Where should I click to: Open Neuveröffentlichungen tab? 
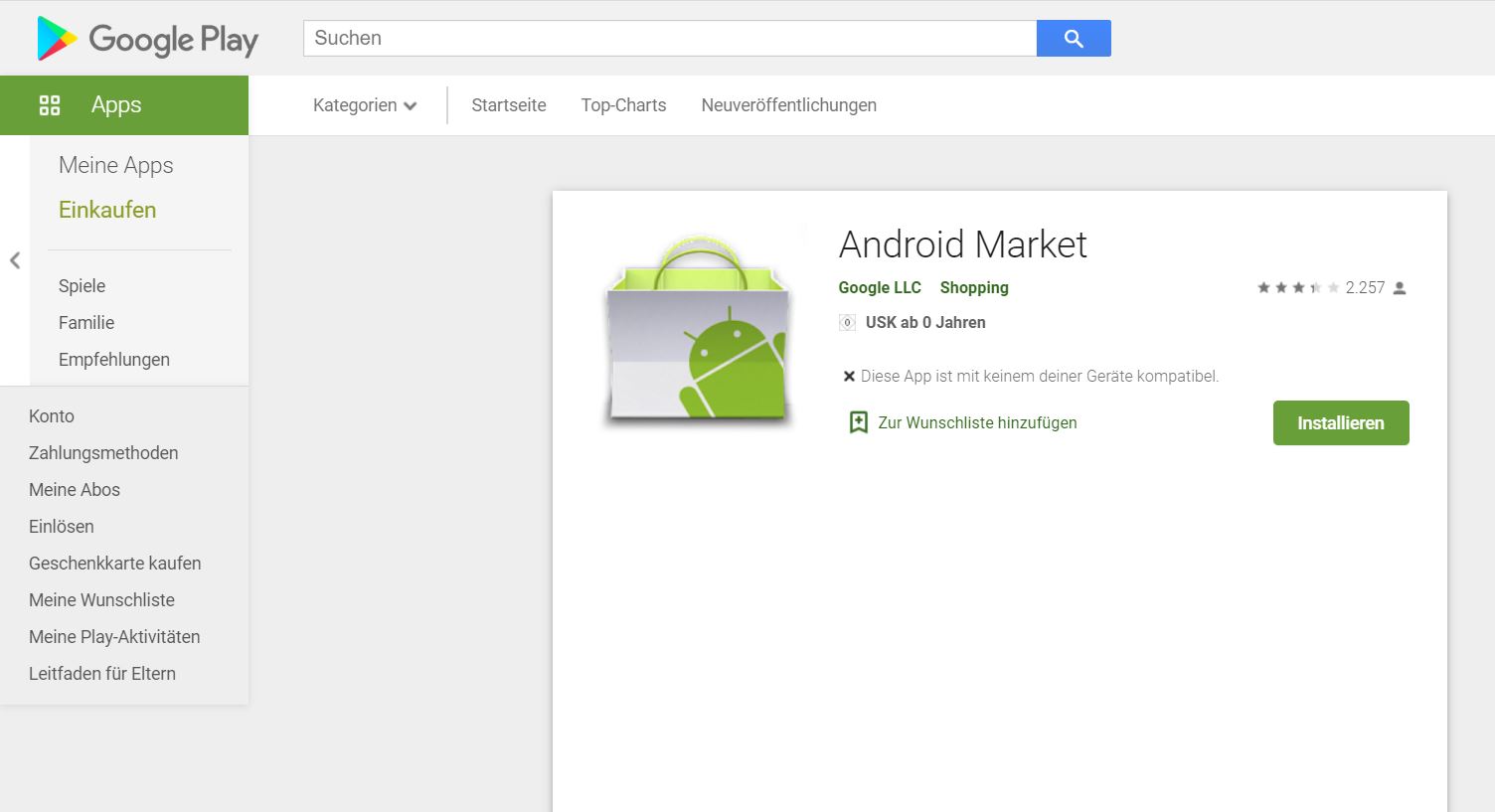tap(789, 105)
